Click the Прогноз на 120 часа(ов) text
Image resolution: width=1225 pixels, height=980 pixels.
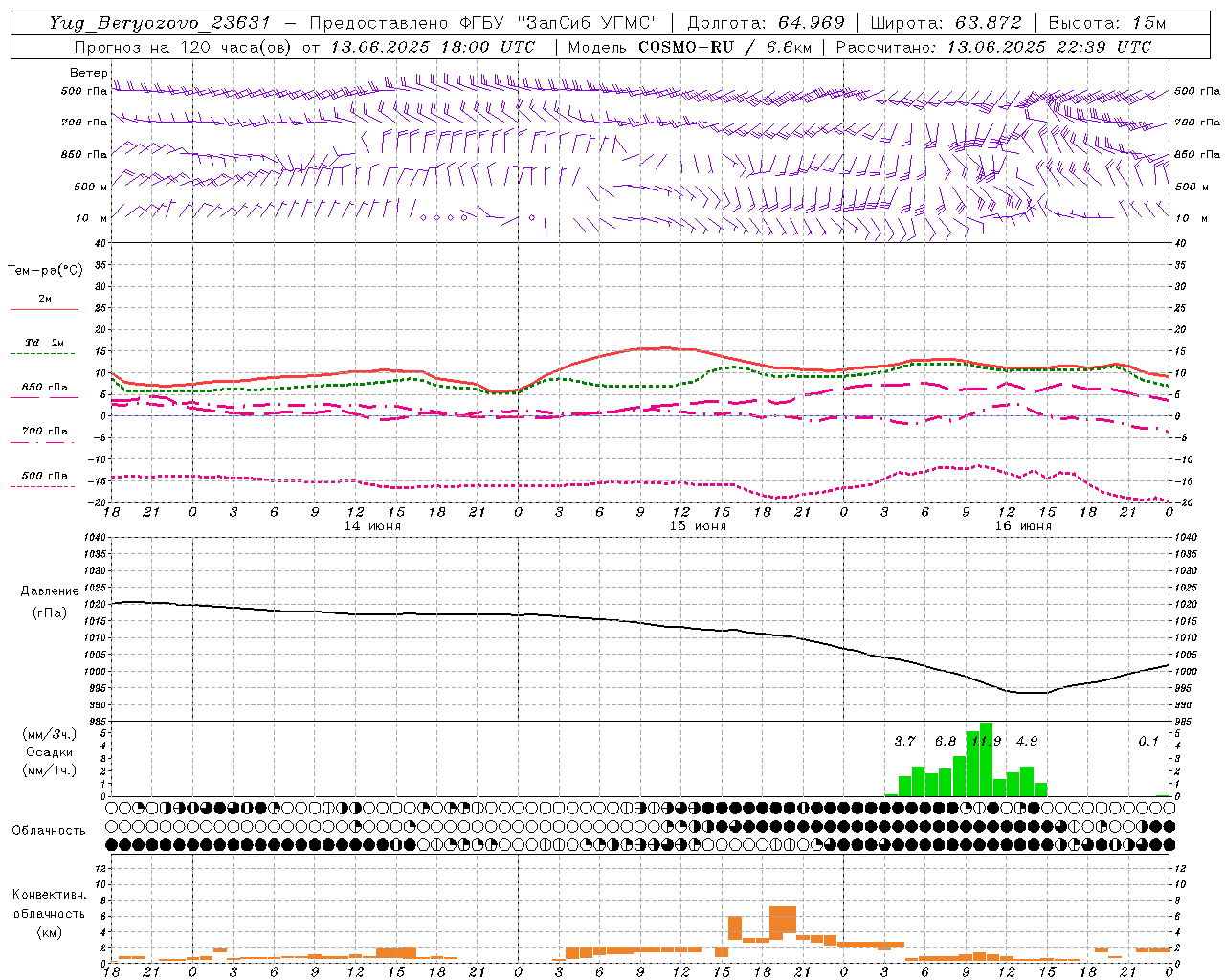point(185,47)
